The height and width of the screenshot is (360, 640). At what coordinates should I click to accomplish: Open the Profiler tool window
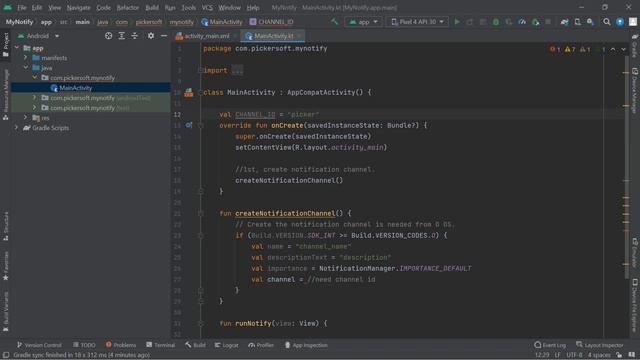pos(261,345)
